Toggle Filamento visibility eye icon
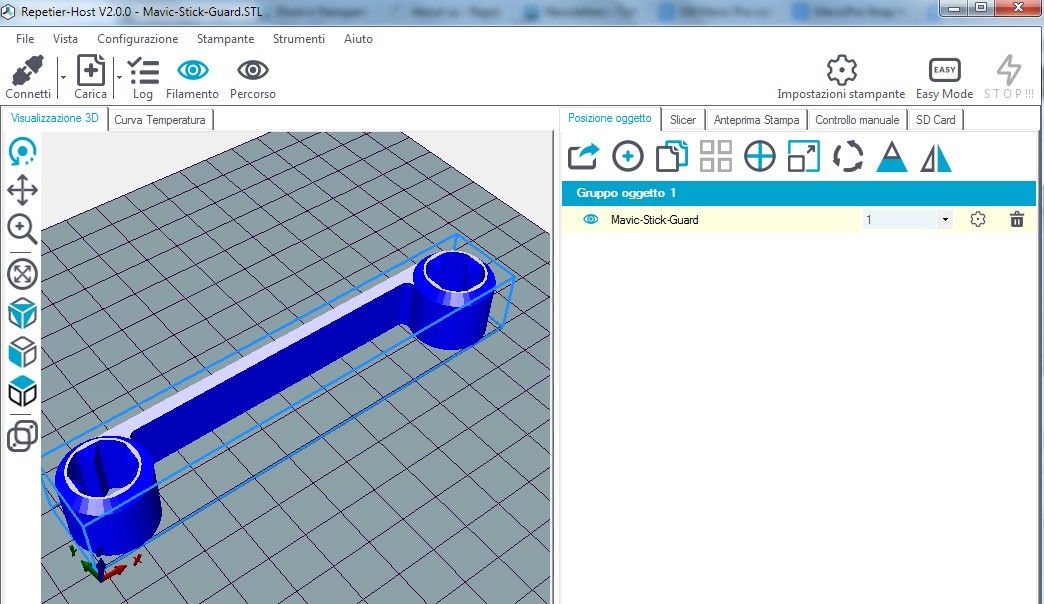 (x=192, y=71)
